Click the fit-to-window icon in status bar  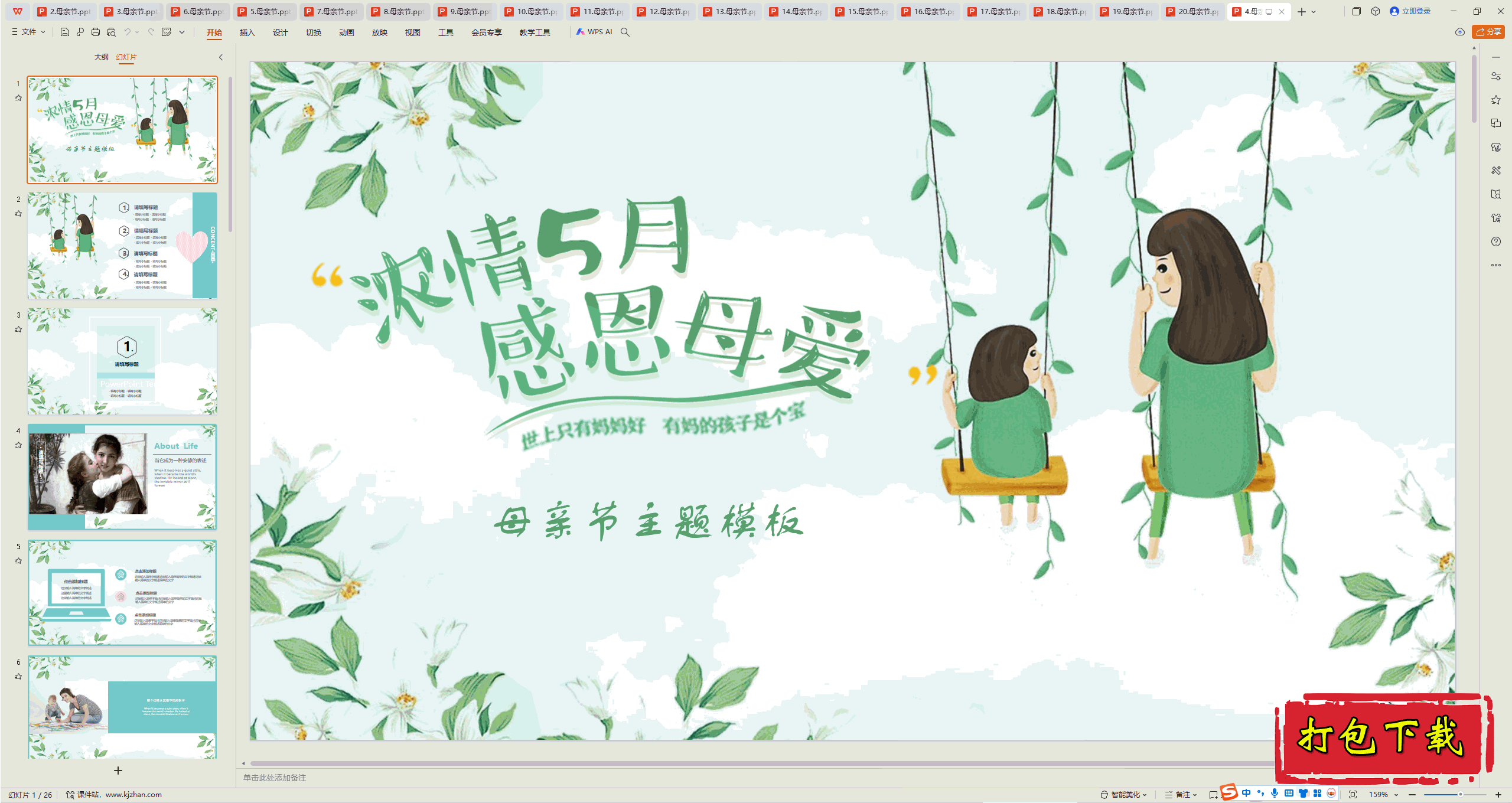tap(1353, 794)
